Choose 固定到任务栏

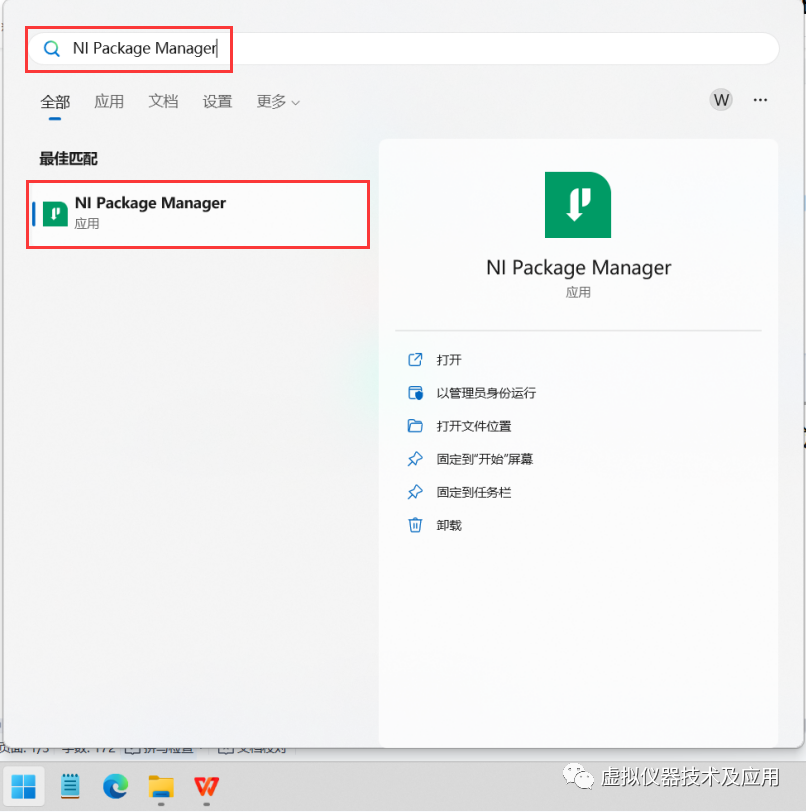pyautogui.click(x=473, y=492)
